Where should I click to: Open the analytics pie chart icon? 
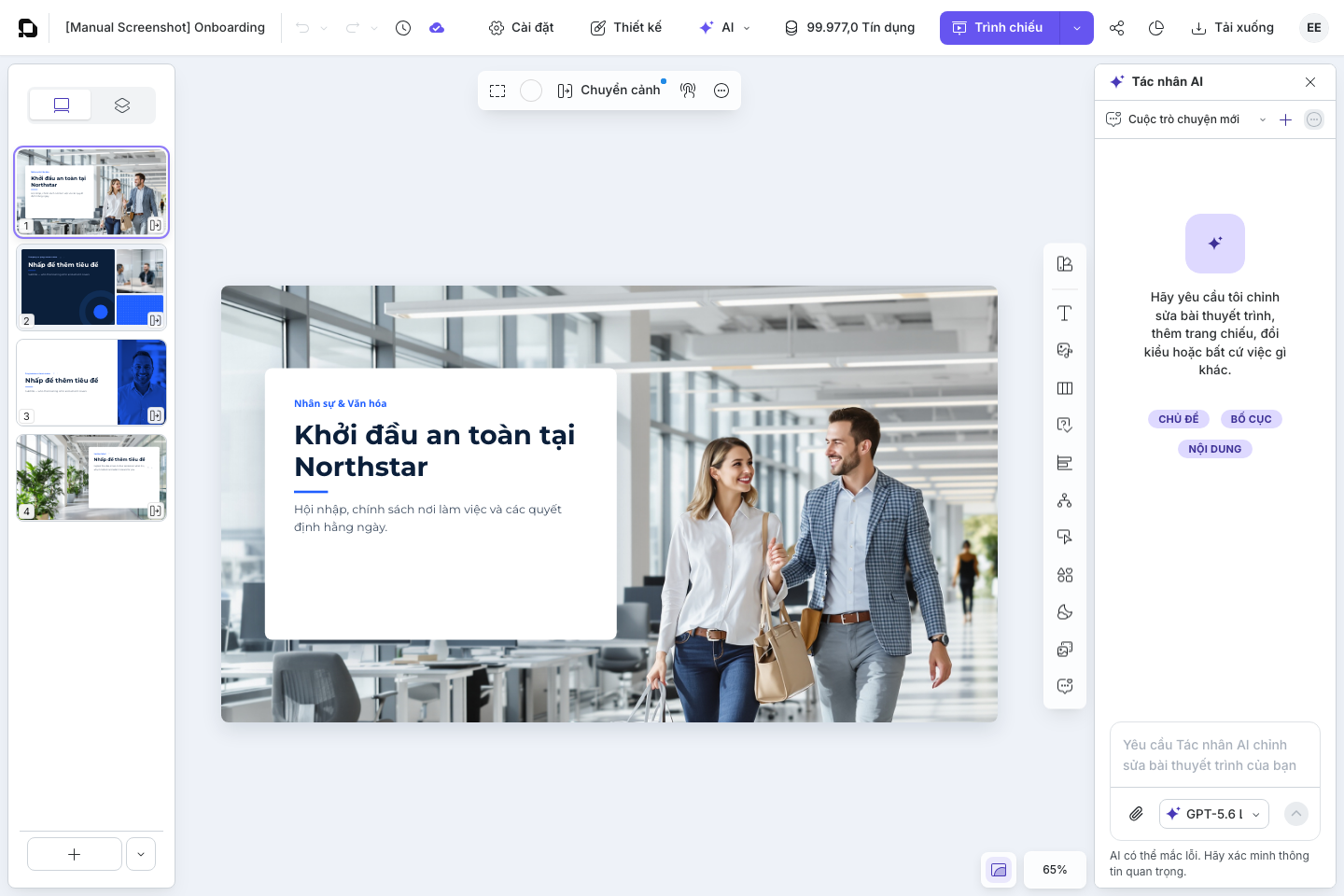(1156, 28)
